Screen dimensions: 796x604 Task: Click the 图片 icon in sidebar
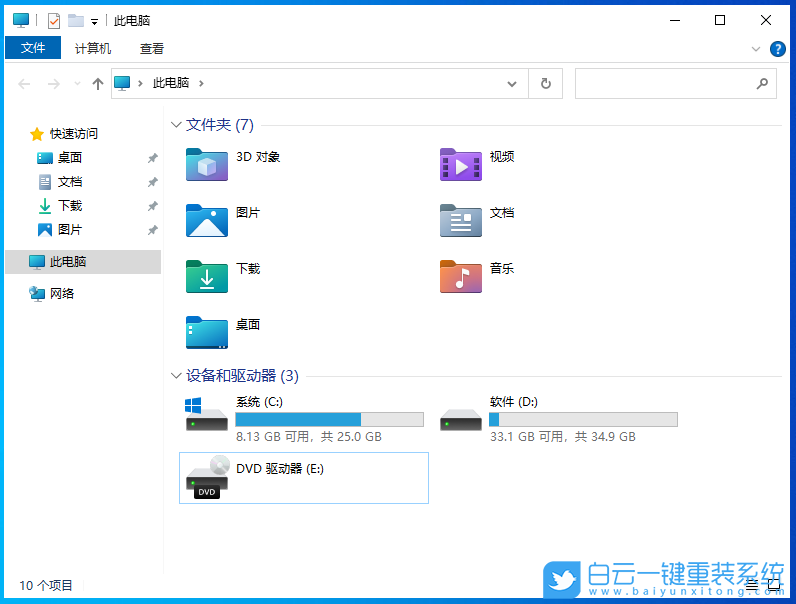[x=45, y=229]
